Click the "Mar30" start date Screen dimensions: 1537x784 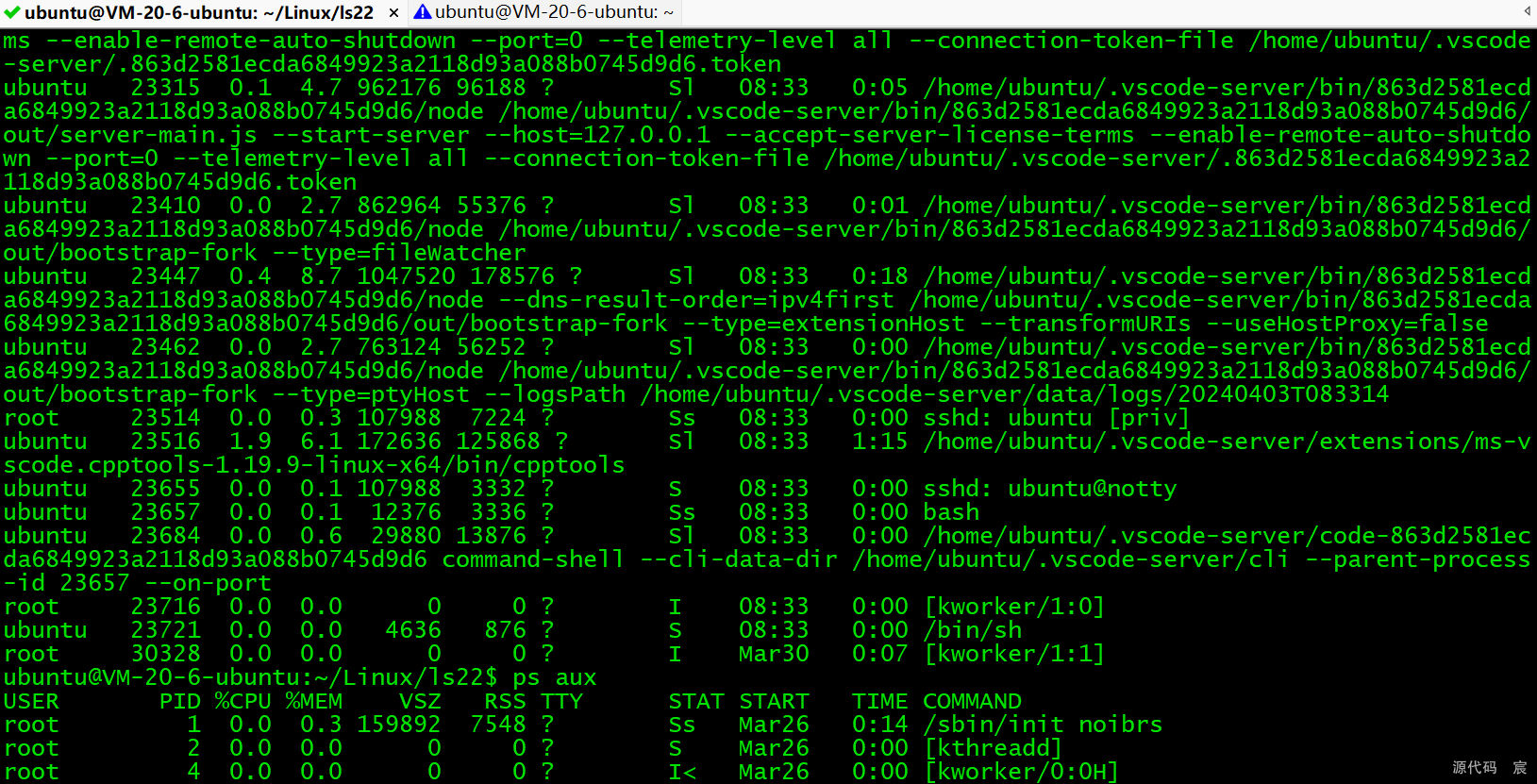pyautogui.click(x=774, y=654)
